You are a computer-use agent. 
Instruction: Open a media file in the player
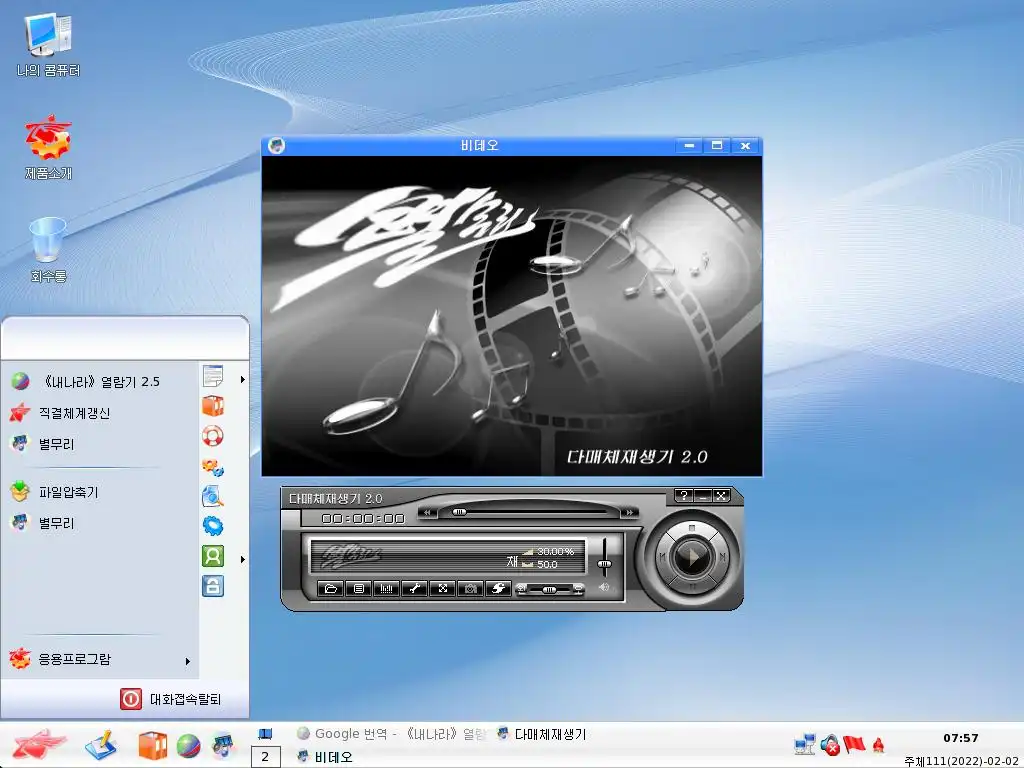[330, 588]
